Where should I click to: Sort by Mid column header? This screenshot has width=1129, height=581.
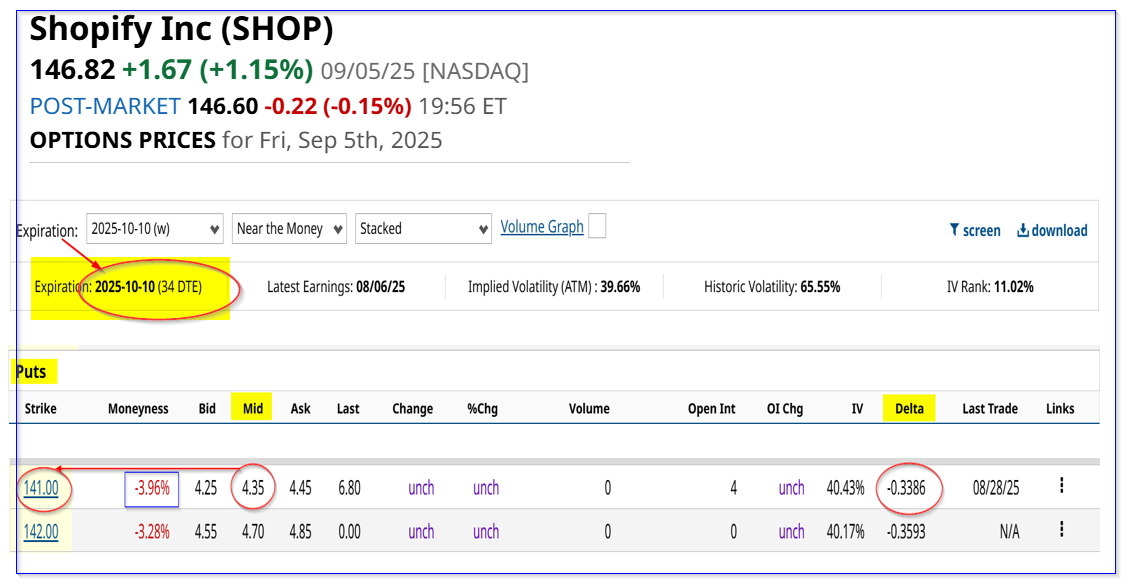pyautogui.click(x=253, y=409)
